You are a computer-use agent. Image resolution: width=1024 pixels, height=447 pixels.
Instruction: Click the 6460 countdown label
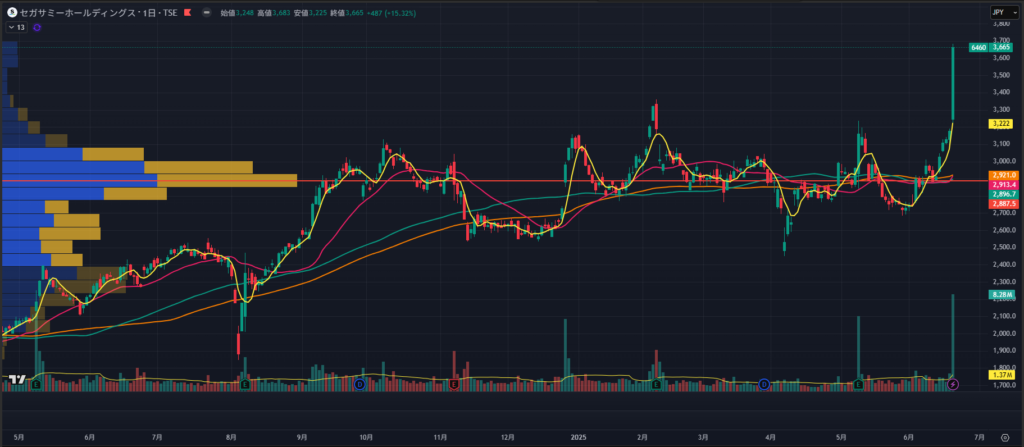(x=978, y=48)
